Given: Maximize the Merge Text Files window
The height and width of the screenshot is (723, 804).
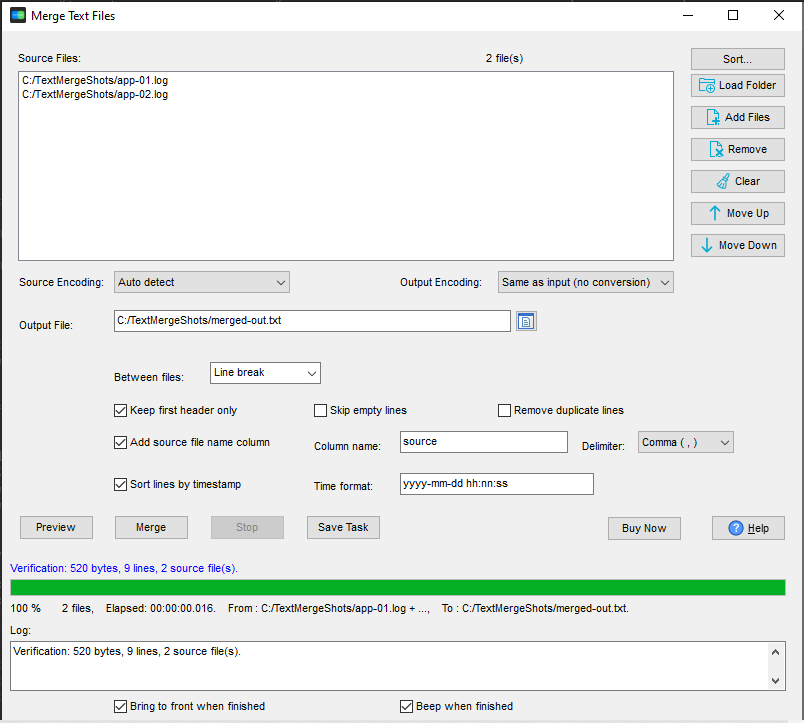Looking at the screenshot, I should [x=733, y=15].
